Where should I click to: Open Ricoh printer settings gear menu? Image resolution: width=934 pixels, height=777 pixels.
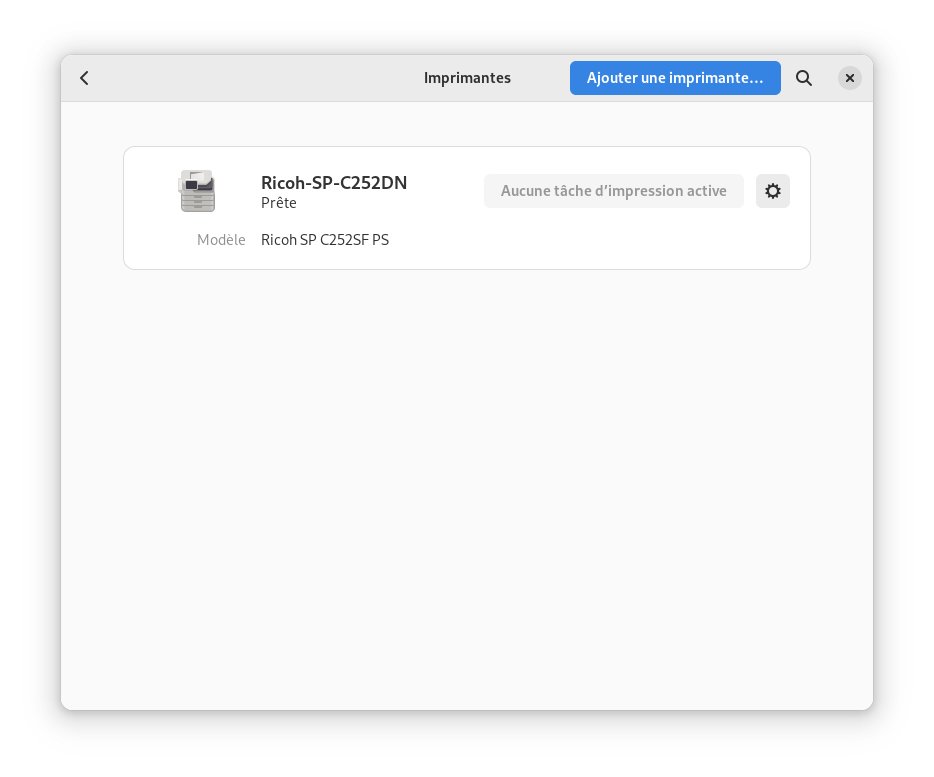coord(773,191)
